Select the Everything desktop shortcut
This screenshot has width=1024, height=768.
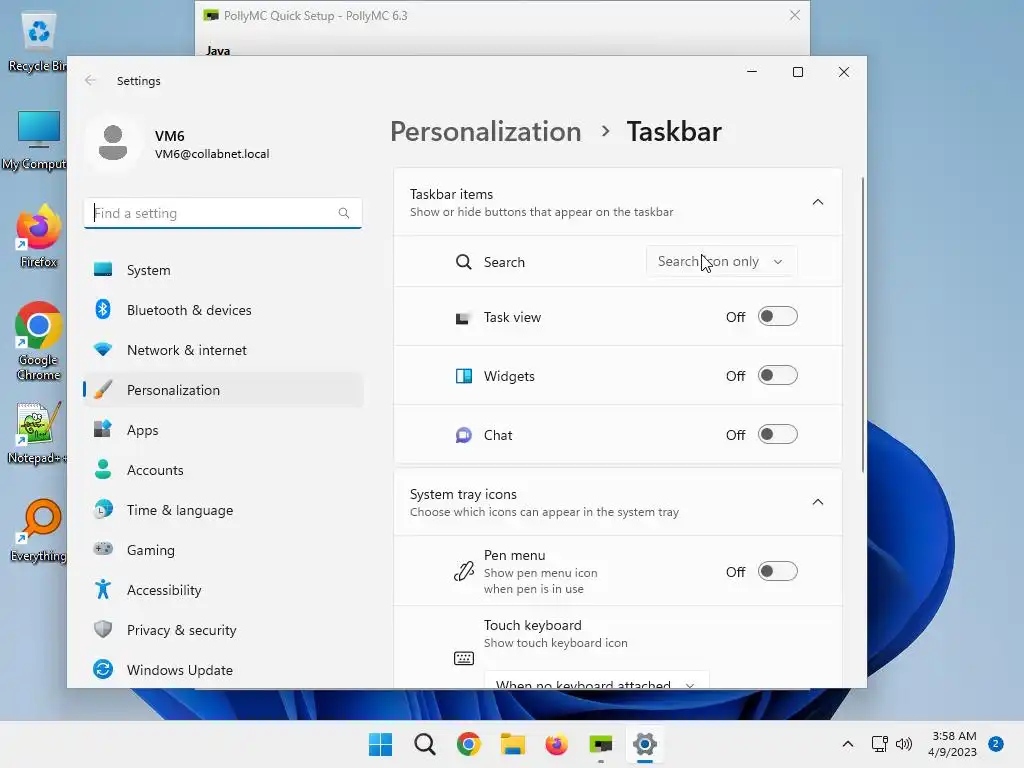tap(38, 530)
